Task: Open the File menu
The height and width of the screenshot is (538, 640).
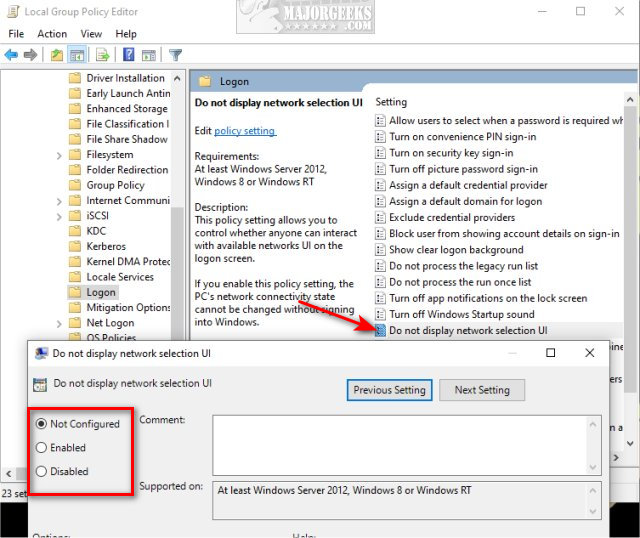Action: (x=16, y=34)
